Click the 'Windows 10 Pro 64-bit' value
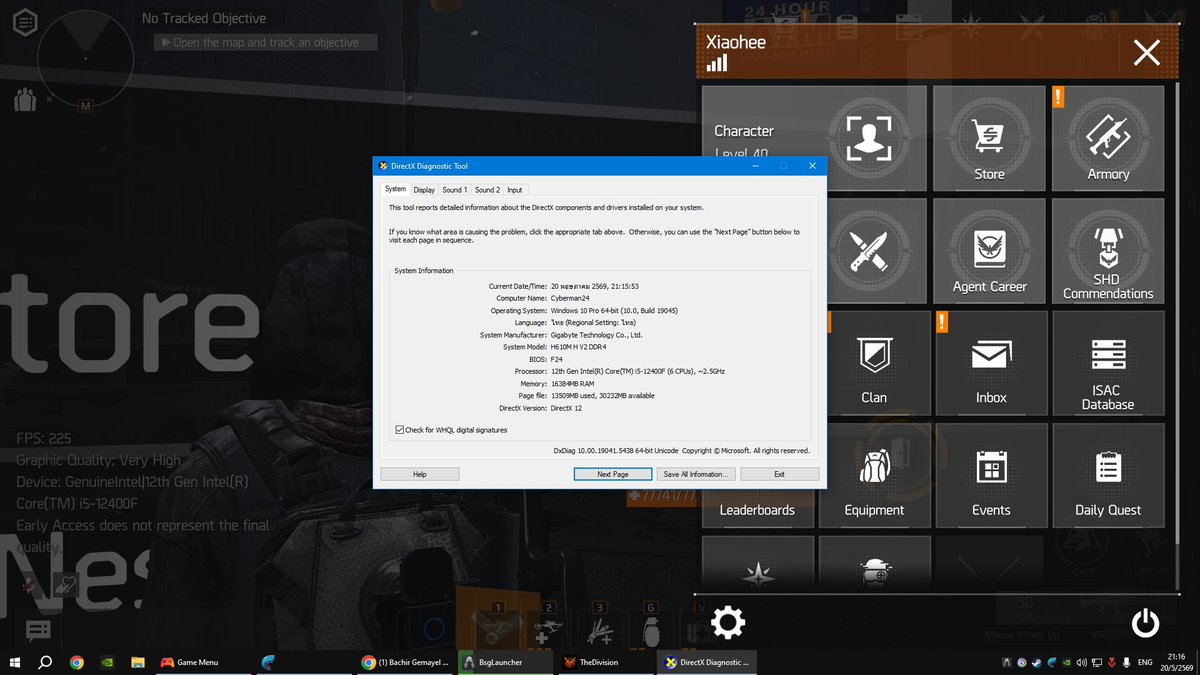Screen dimensions: 1200x675 tap(614, 310)
